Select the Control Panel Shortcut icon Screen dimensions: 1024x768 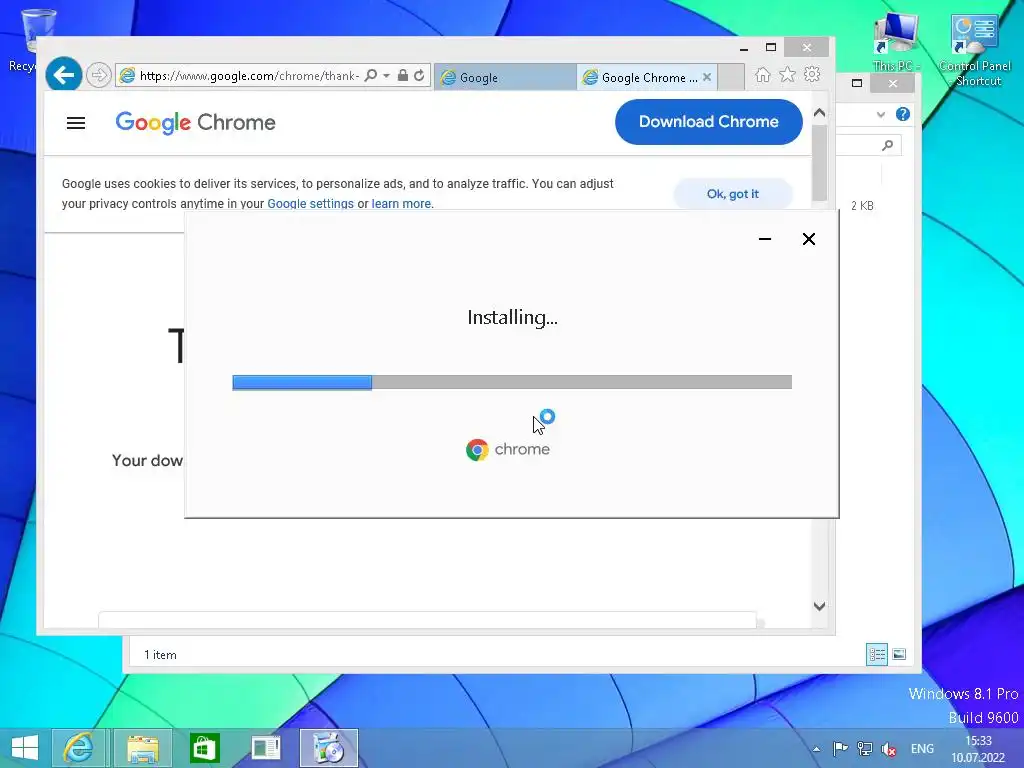975,51
